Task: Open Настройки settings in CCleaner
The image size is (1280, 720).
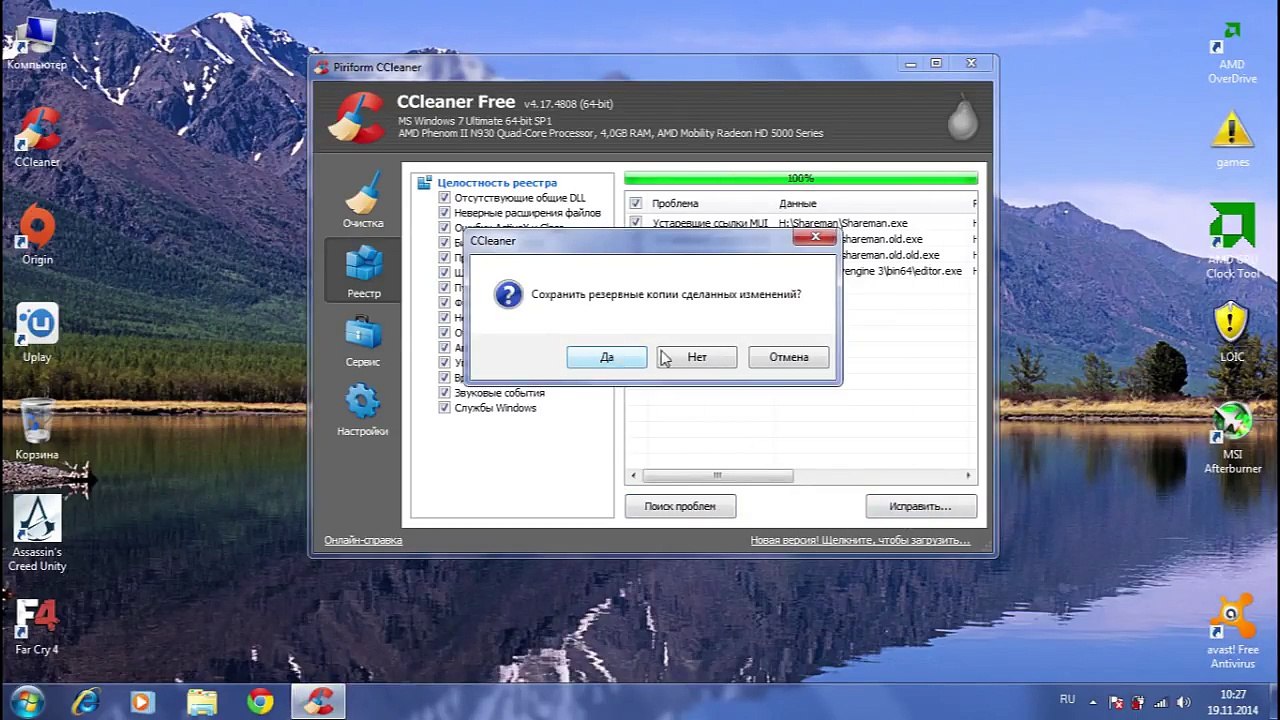Action: point(362,411)
